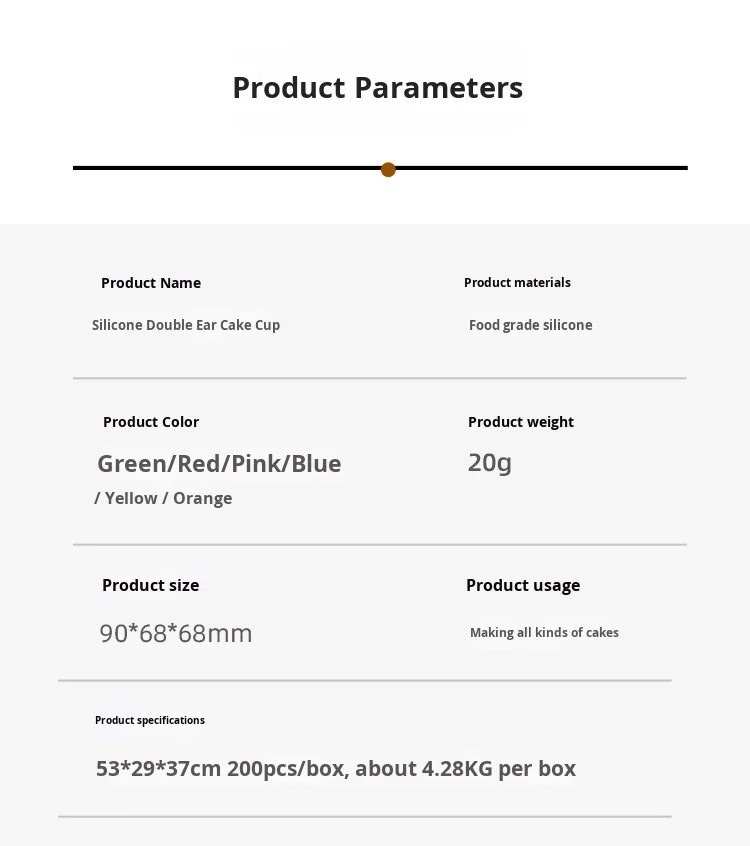
Task: Click the Product Parameters heading
Action: [x=377, y=88]
